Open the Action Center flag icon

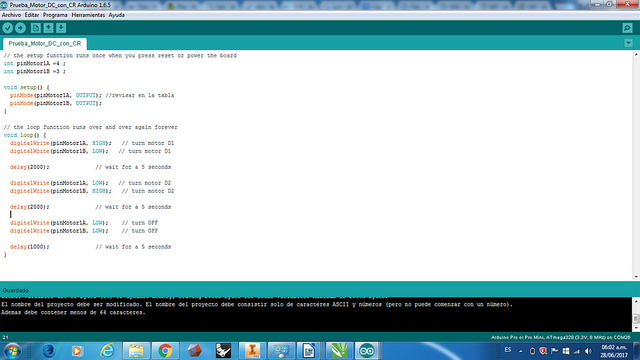click(554, 351)
